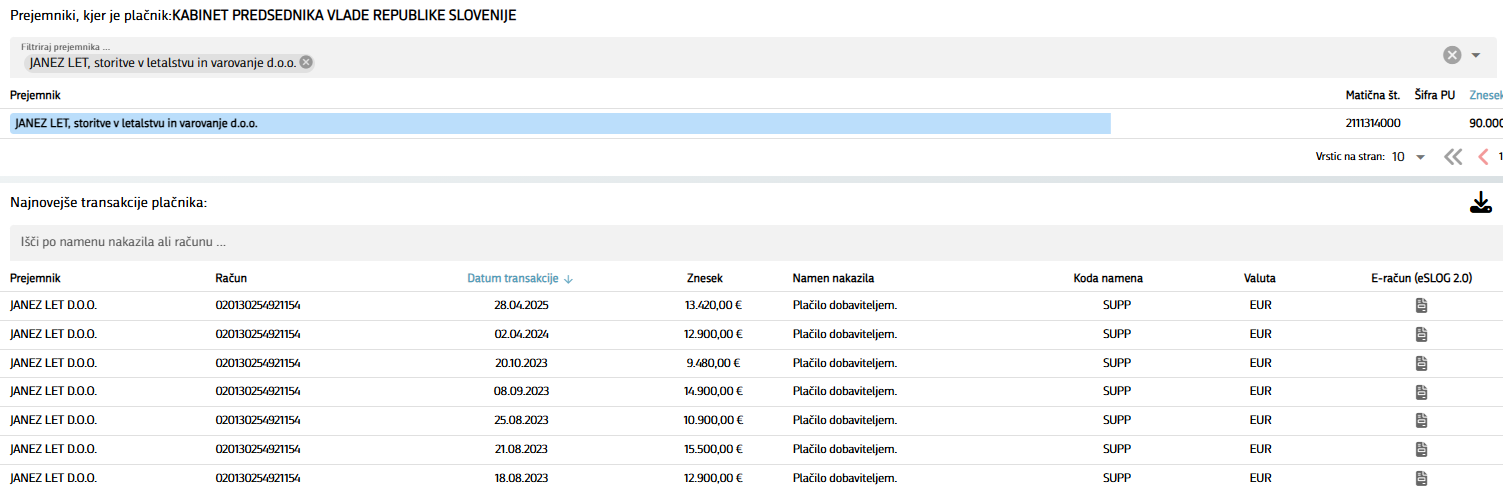The image size is (1503, 494).
Task: Select date 02.04.2024 cell
Action: 521,334
